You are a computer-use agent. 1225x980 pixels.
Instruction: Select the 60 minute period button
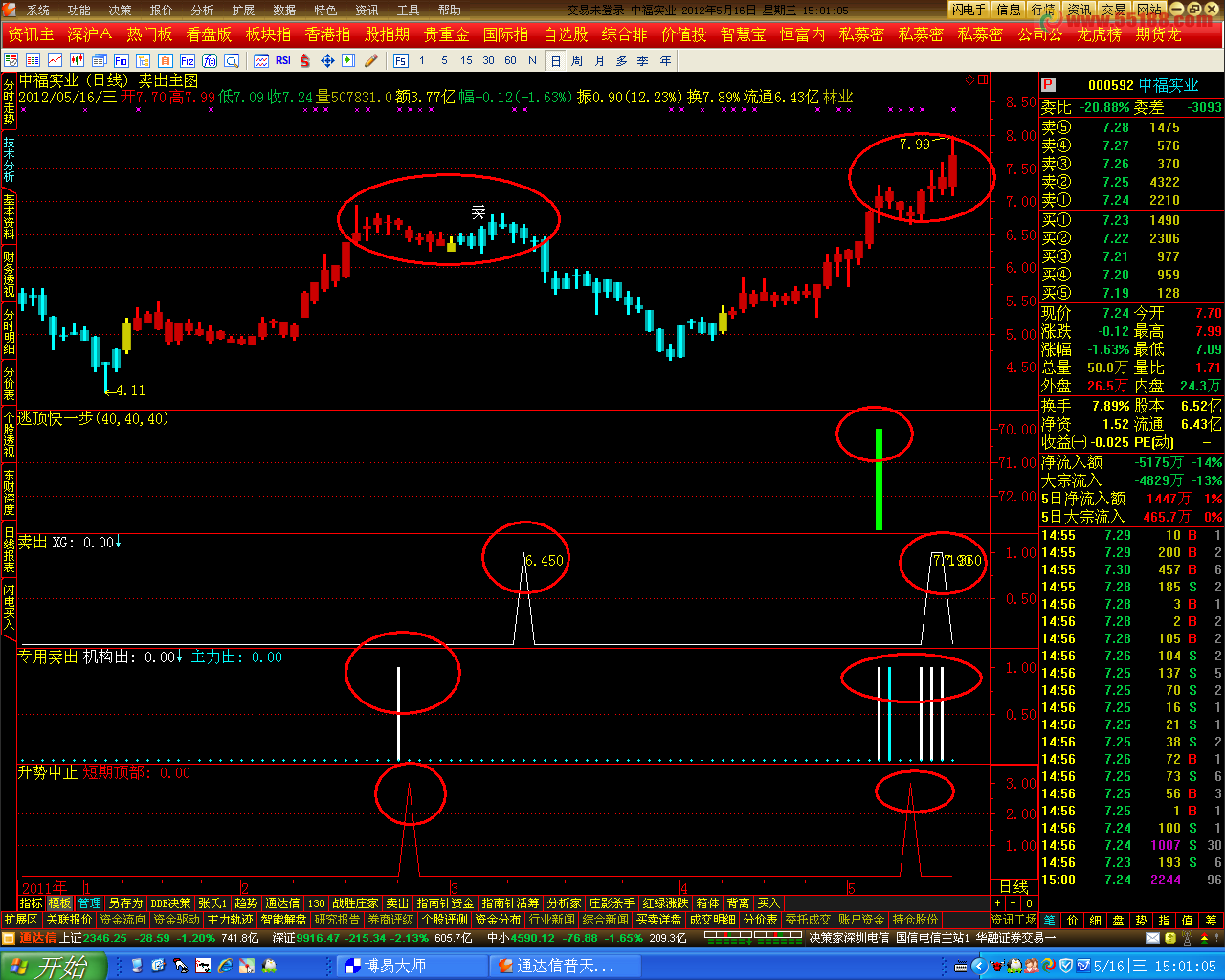coord(511,60)
